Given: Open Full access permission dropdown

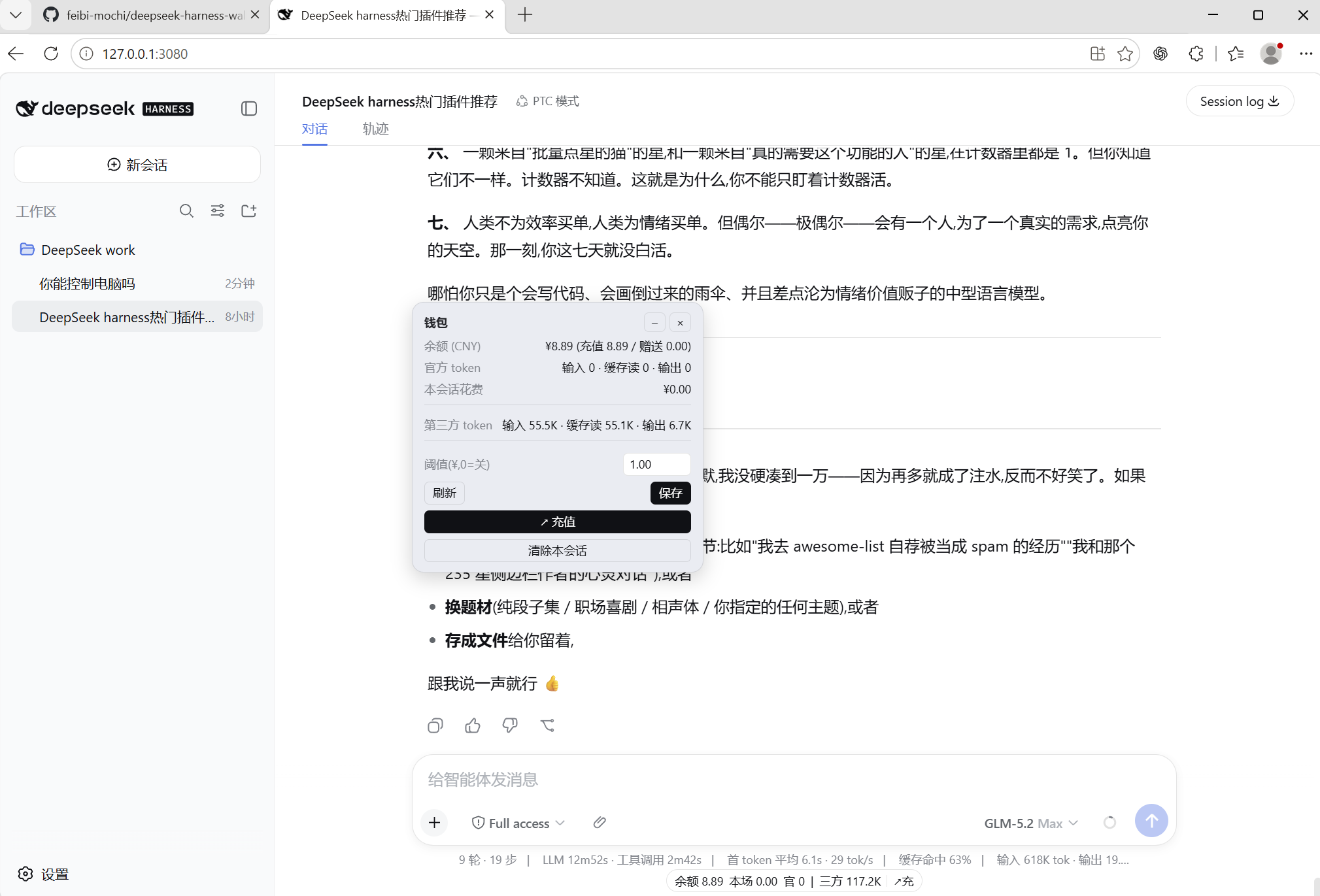Looking at the screenshot, I should point(518,823).
